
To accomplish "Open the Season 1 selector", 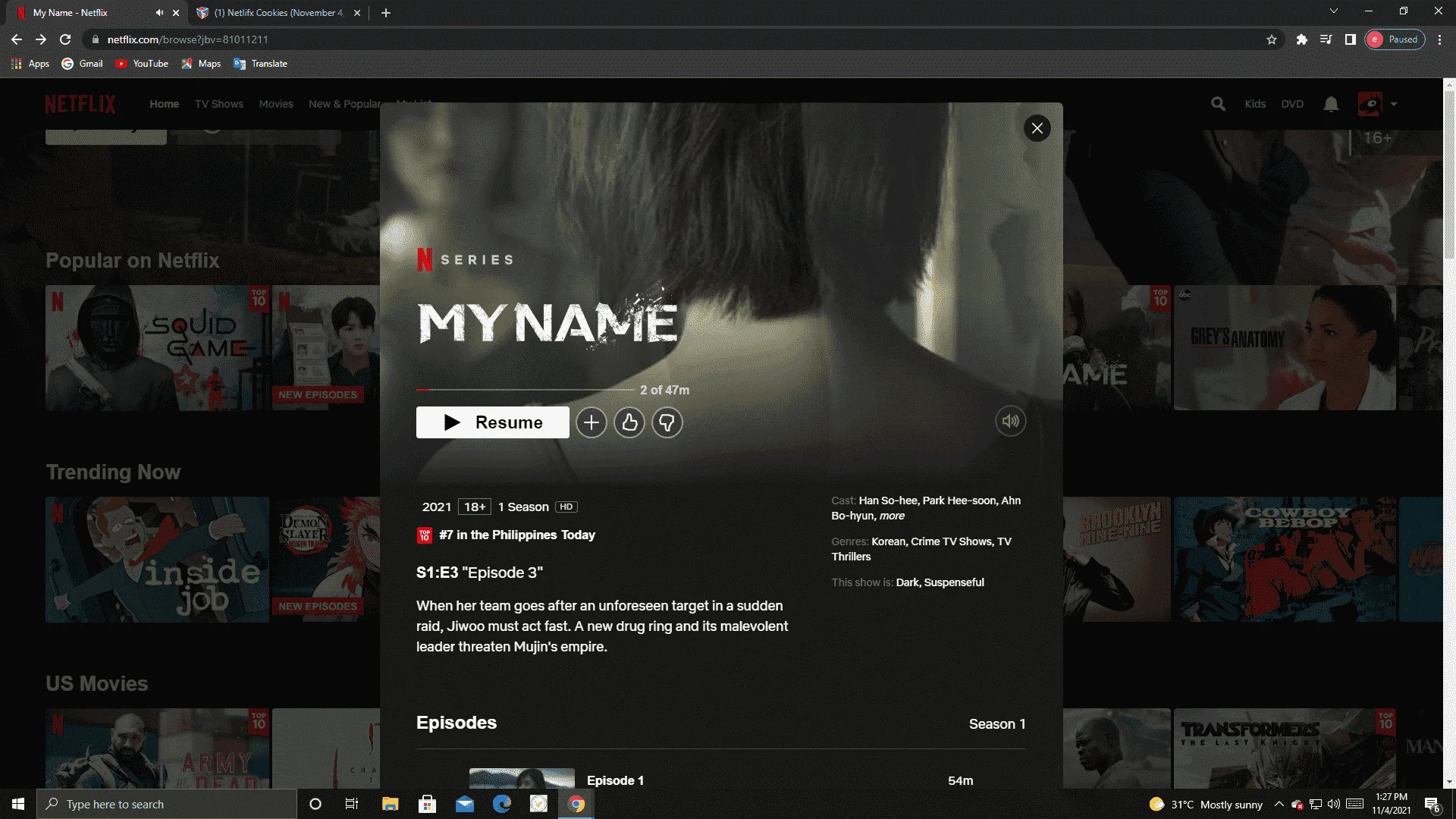I will (x=997, y=723).
